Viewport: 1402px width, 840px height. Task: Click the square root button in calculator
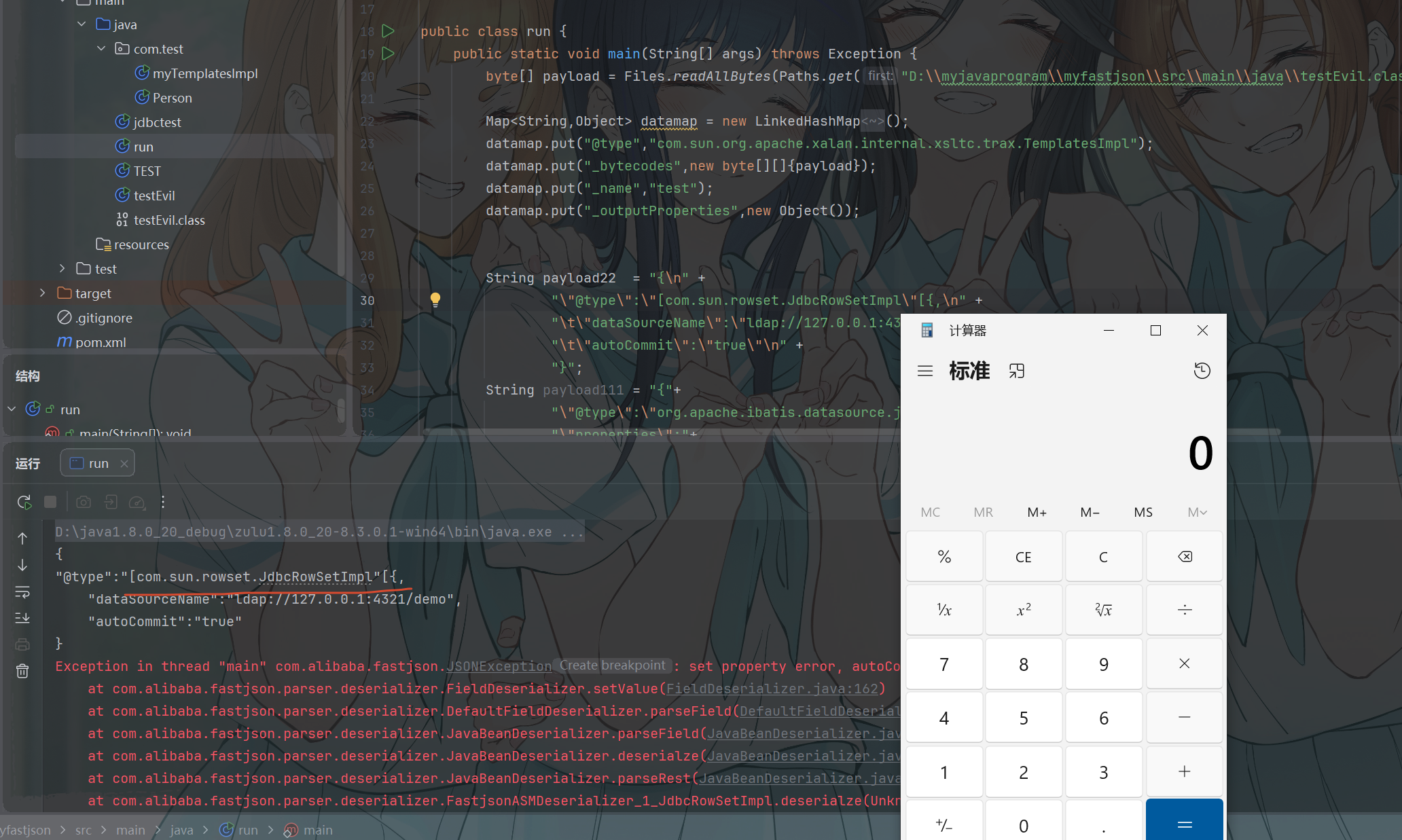coord(1104,610)
